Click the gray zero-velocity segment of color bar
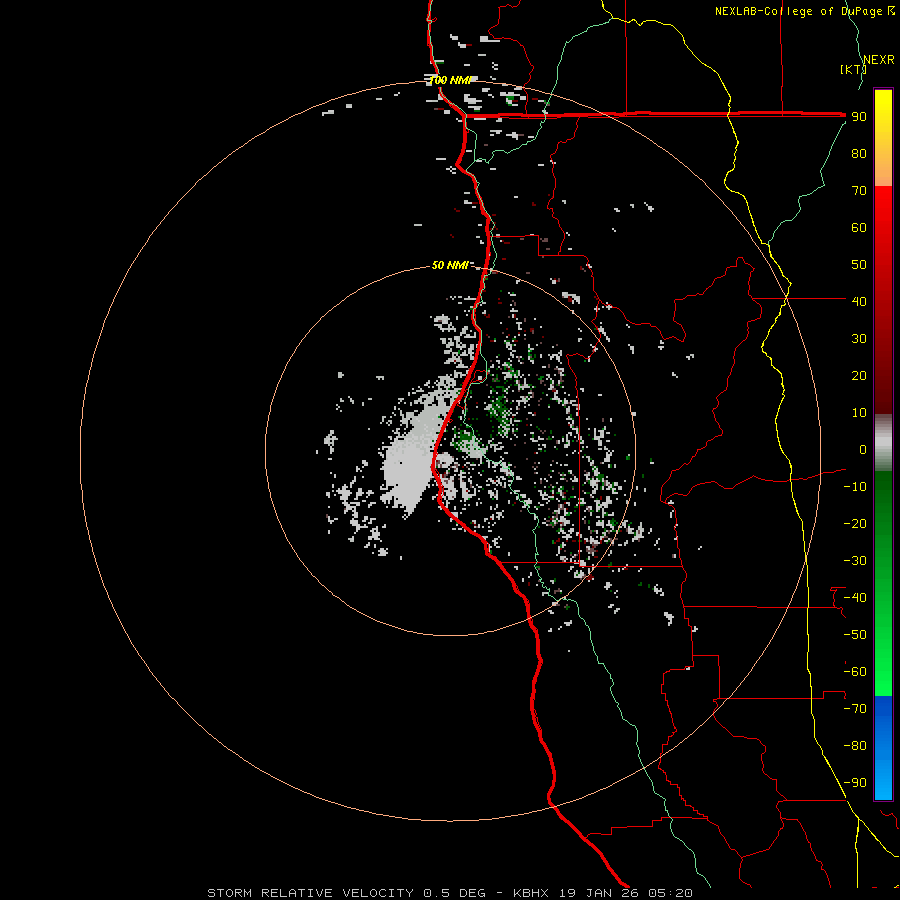The image size is (900, 900). [x=883, y=443]
